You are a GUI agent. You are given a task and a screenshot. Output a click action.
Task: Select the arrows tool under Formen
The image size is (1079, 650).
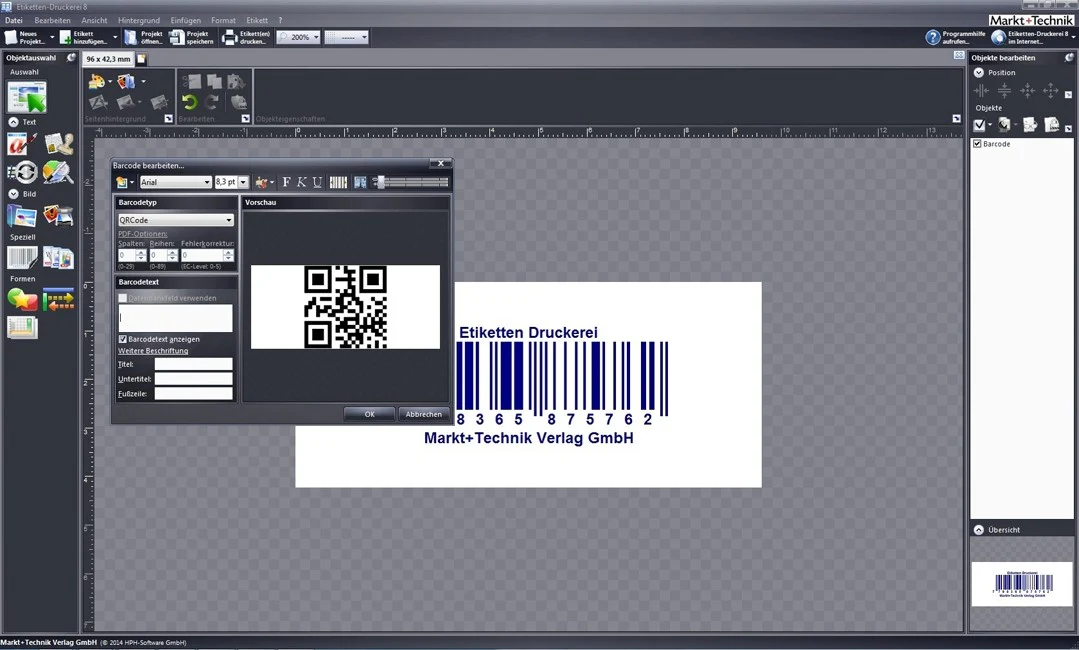58,299
